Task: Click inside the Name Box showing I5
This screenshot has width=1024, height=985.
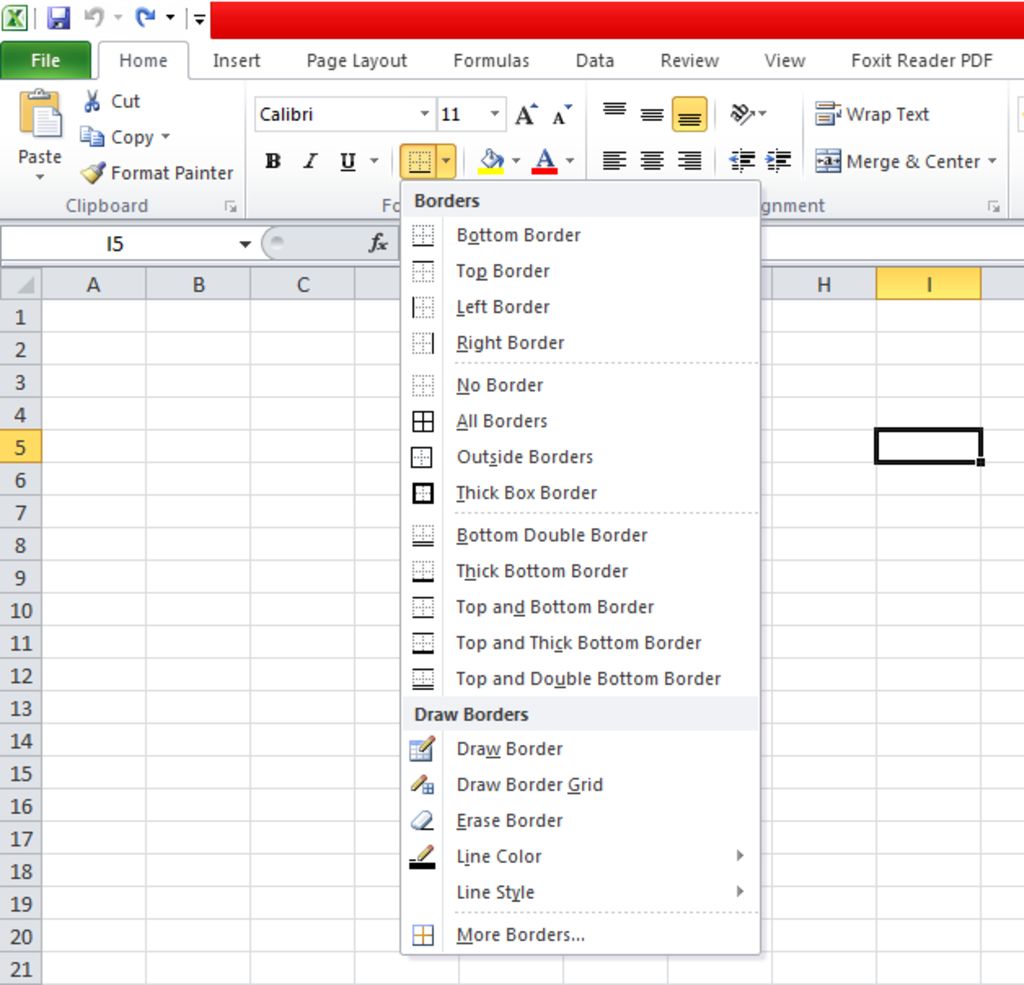Action: pos(116,244)
